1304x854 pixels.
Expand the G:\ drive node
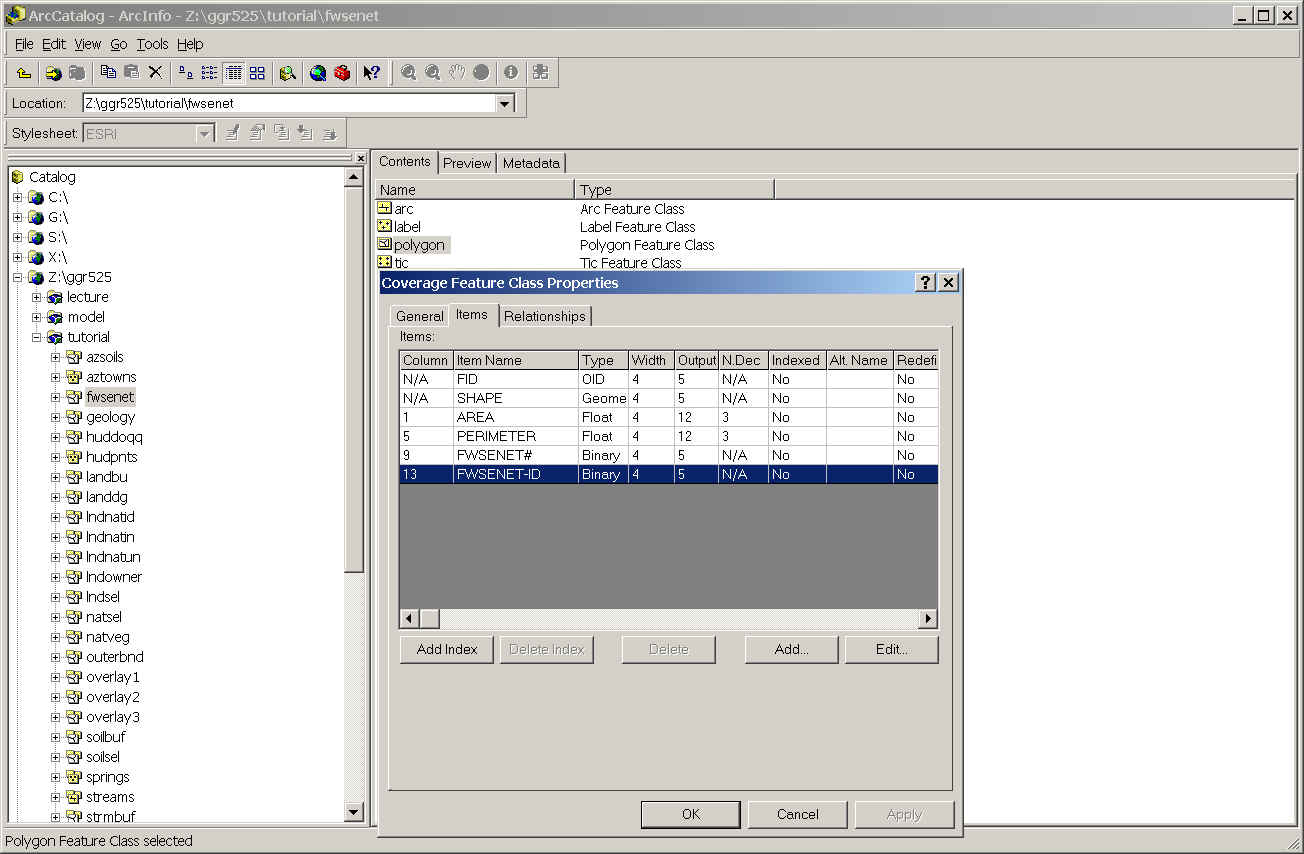coord(17,217)
